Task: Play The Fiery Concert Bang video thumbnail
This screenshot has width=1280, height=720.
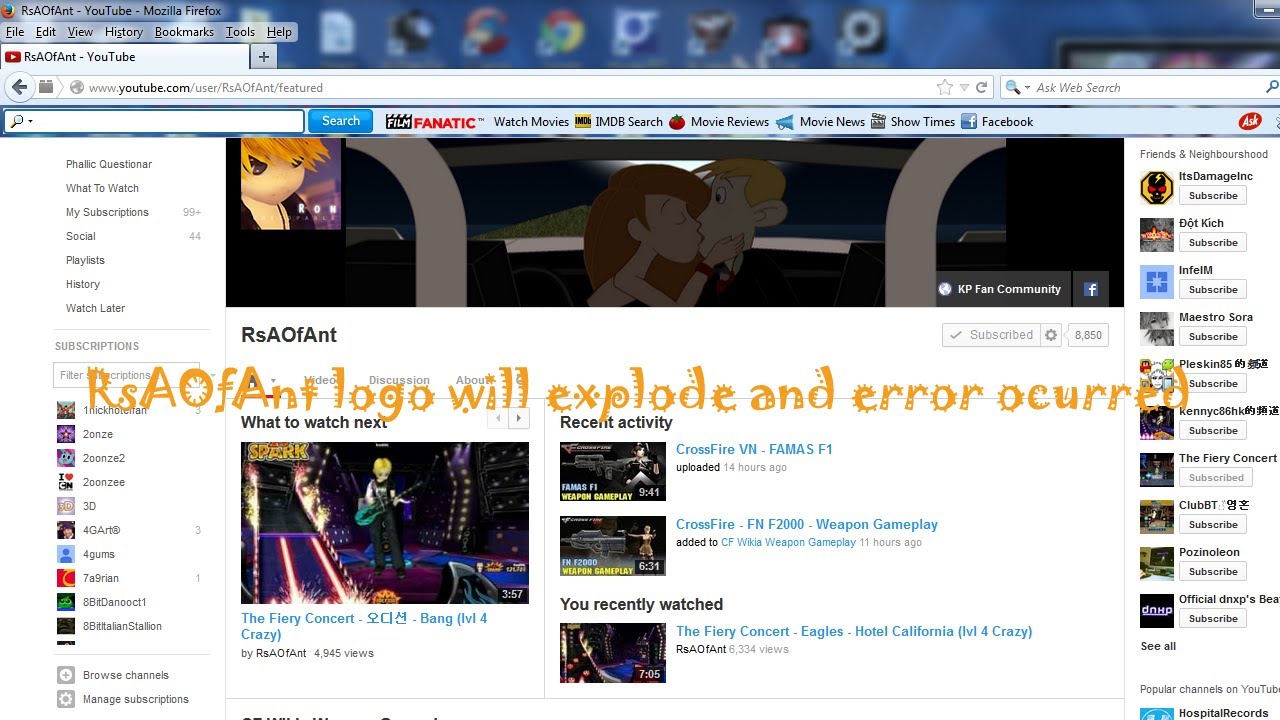Action: tap(385, 523)
